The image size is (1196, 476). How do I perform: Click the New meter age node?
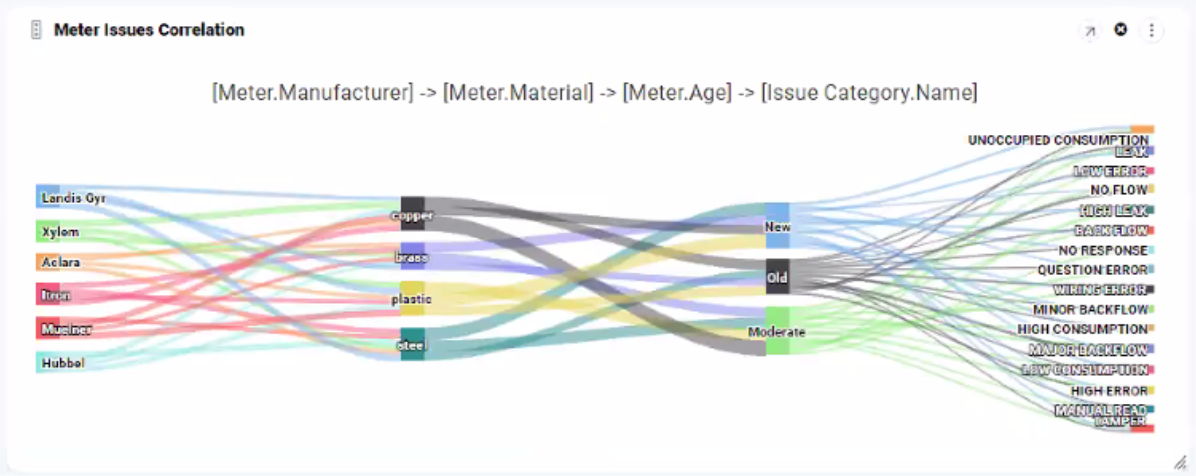(777, 227)
